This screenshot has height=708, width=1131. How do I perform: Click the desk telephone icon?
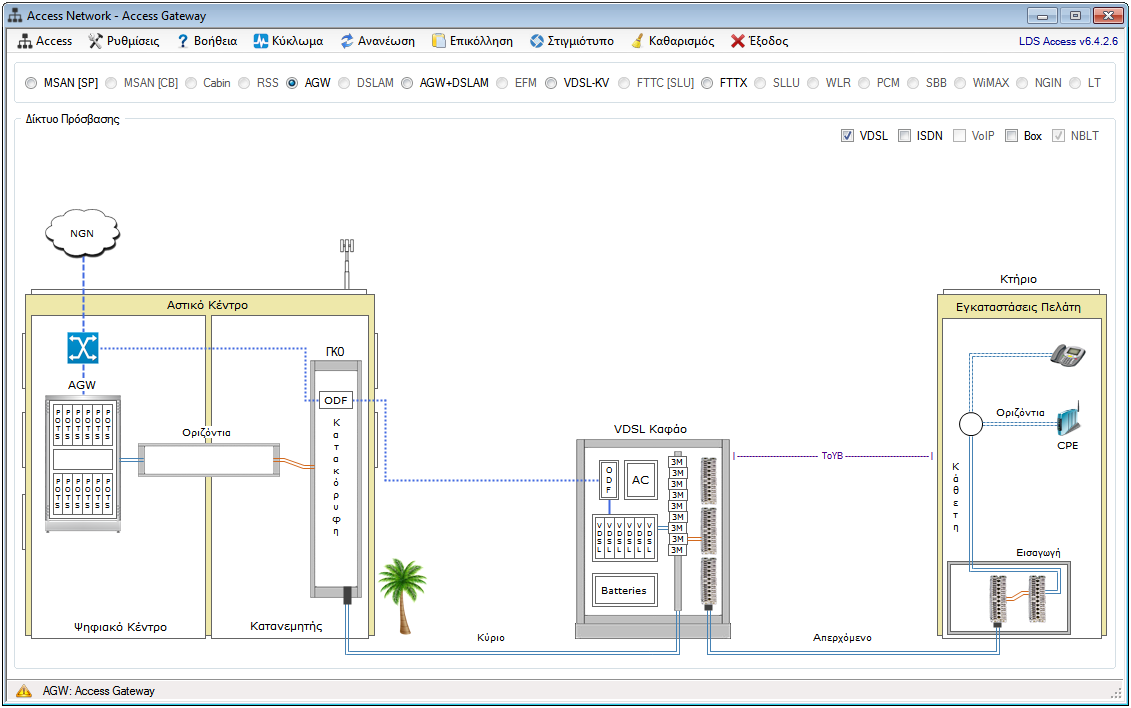click(x=1067, y=354)
